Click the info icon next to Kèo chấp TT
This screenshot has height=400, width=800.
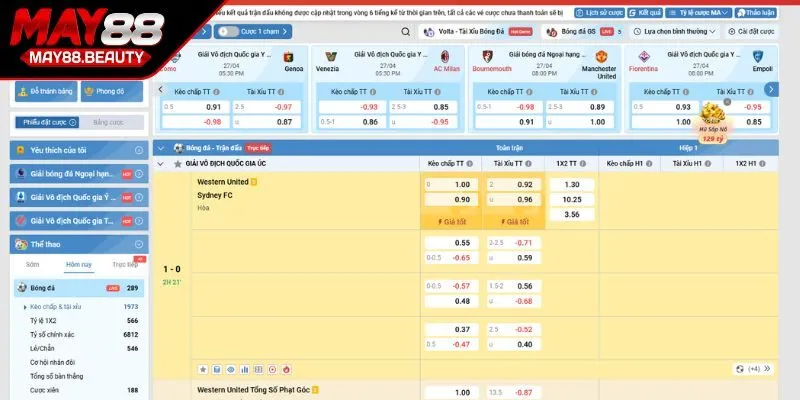click(x=468, y=163)
